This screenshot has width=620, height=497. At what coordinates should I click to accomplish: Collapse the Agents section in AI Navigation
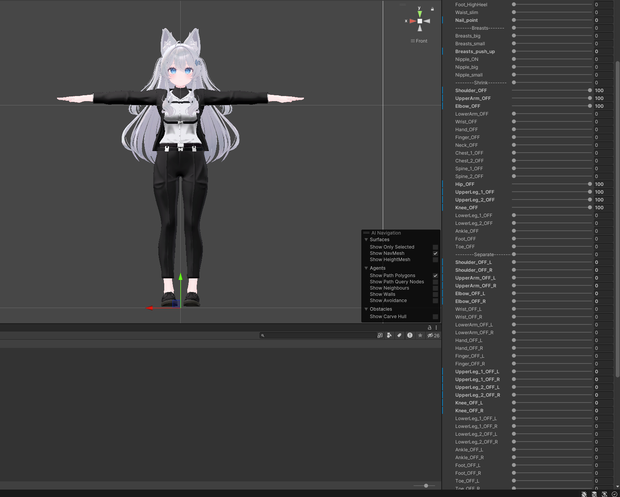click(x=366, y=268)
